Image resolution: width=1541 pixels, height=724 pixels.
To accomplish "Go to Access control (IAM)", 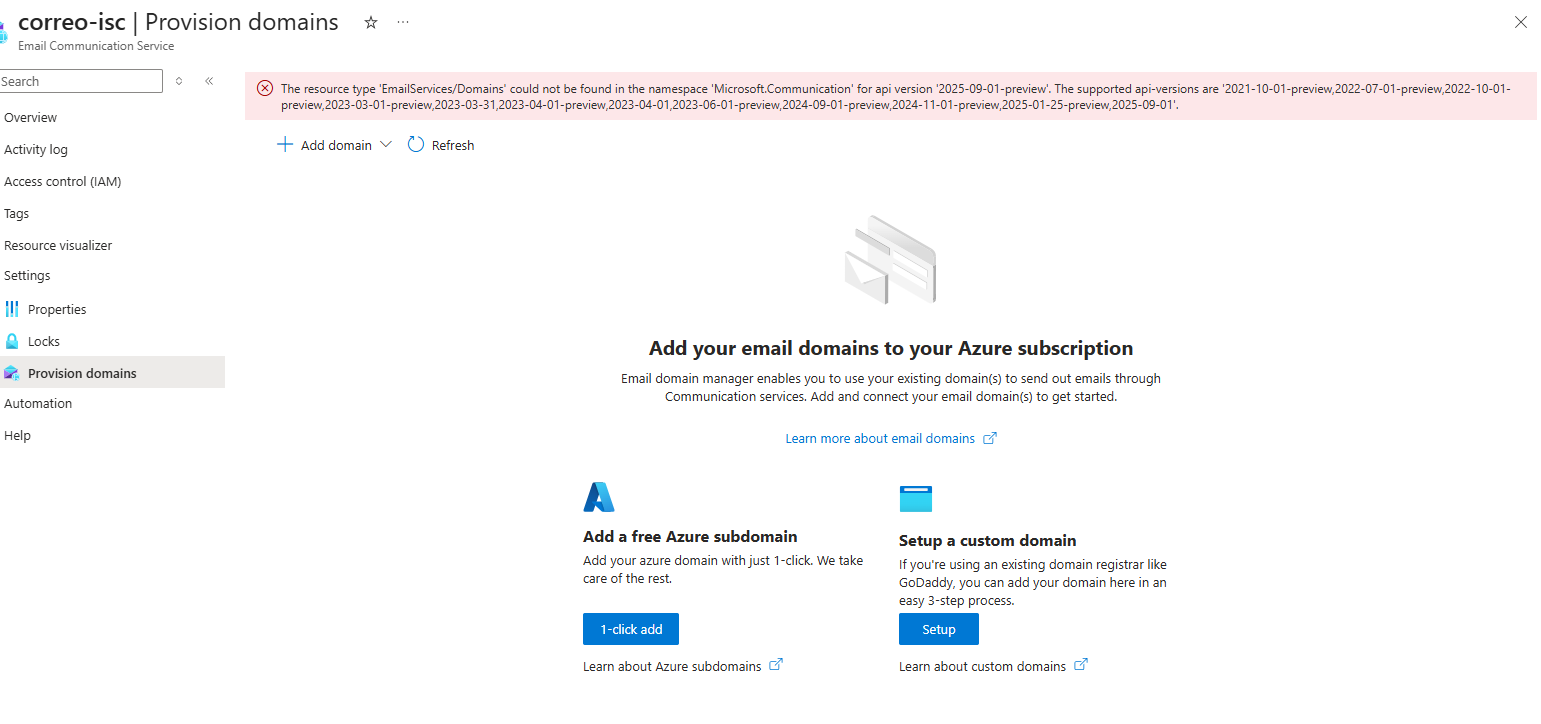I will tap(63, 181).
